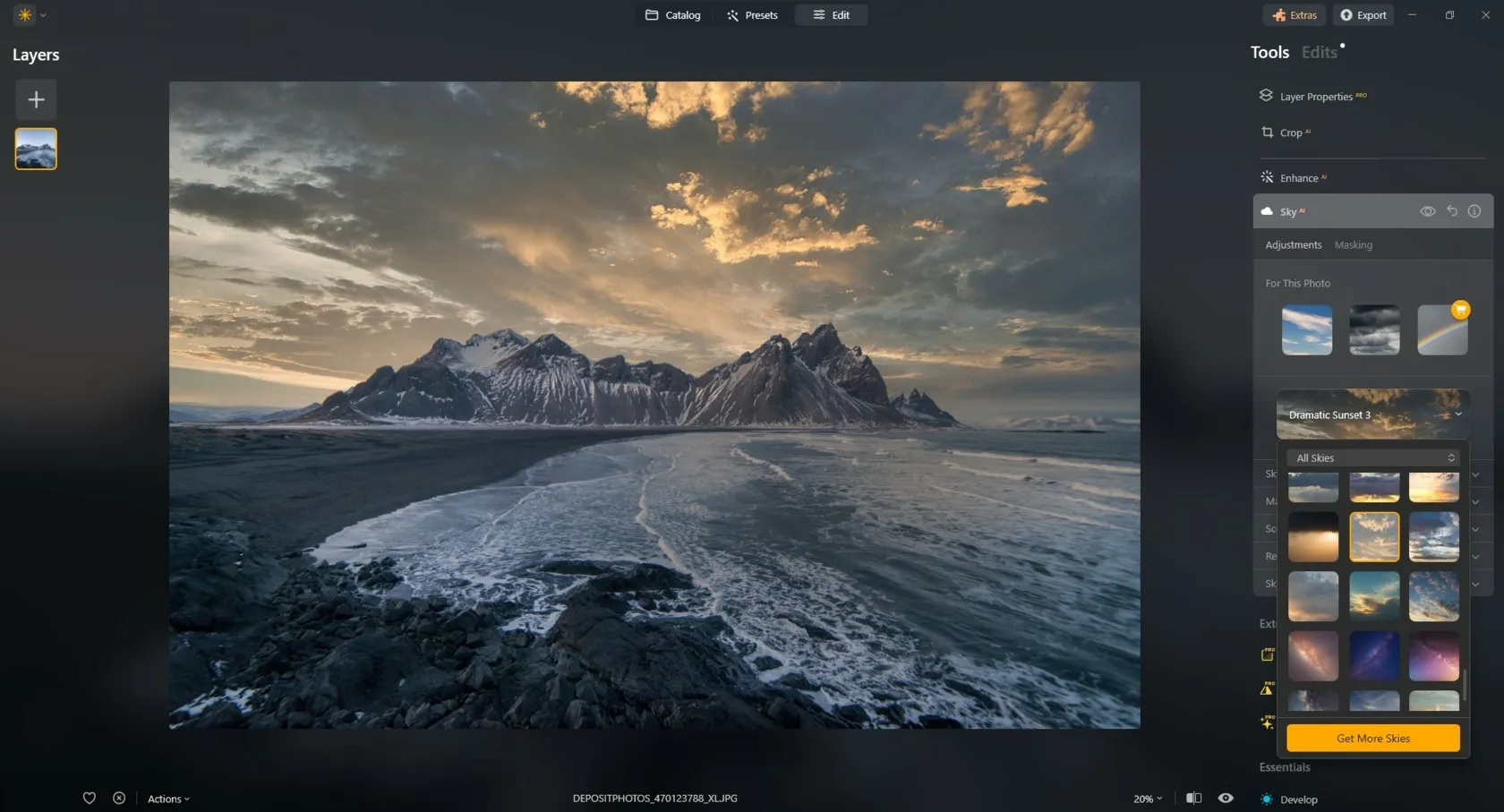Toggle the before/after compare view

point(1193,798)
